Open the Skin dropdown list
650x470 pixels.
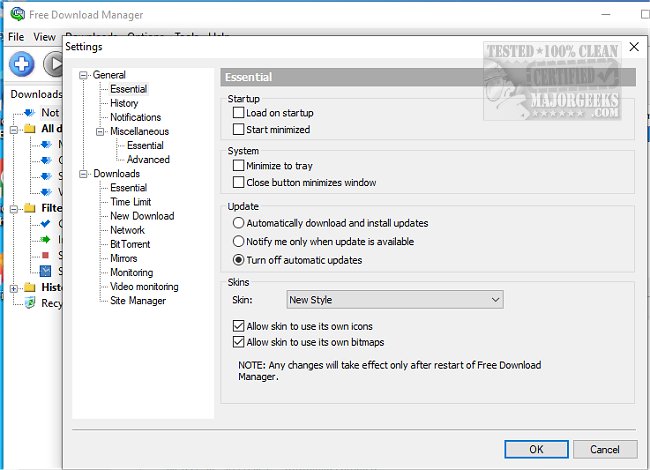click(394, 299)
